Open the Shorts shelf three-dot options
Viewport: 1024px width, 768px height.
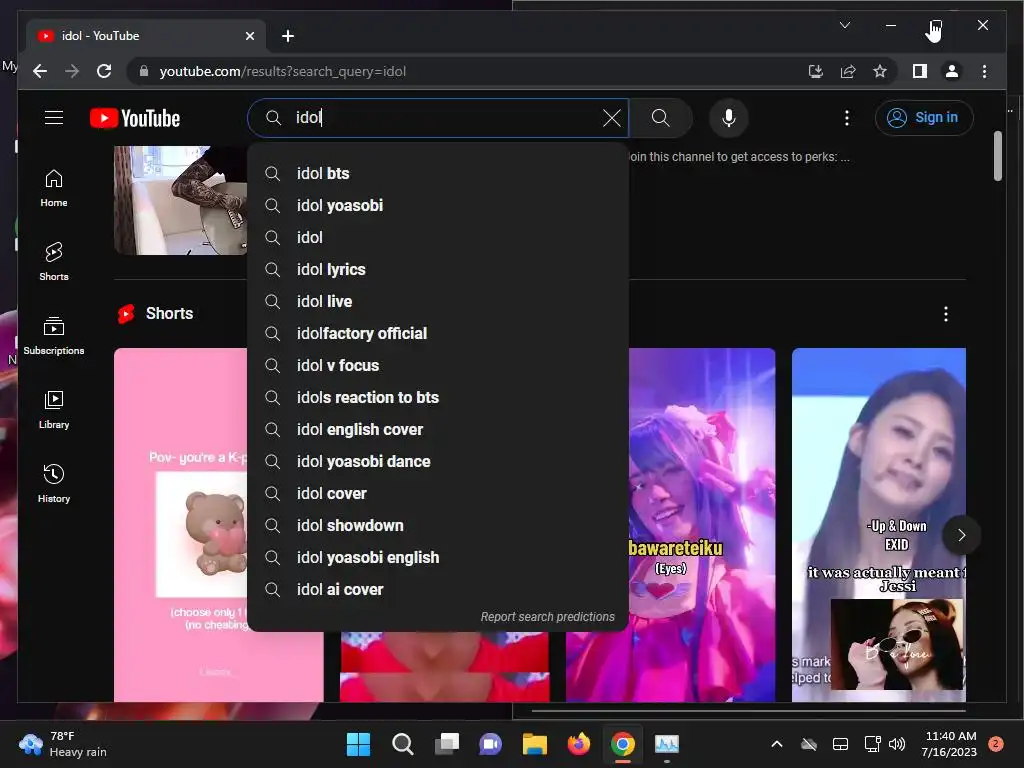coord(946,314)
